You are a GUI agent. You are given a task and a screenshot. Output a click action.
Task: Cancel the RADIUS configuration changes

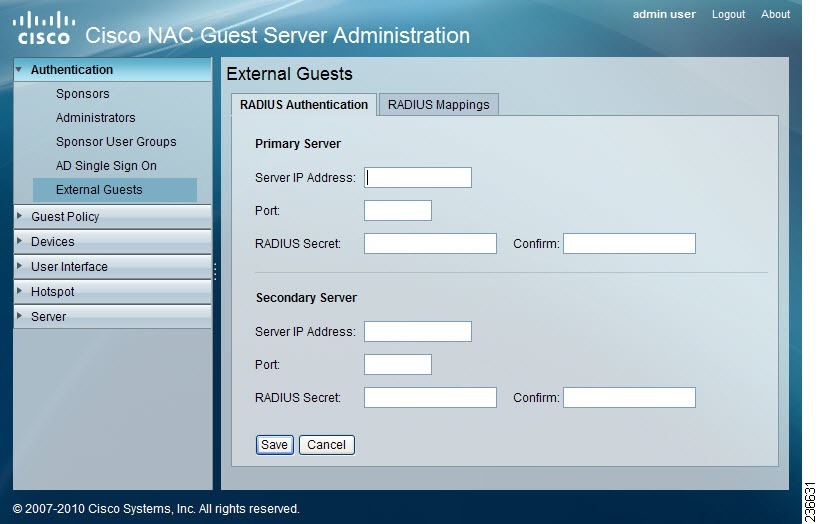pyautogui.click(x=327, y=445)
